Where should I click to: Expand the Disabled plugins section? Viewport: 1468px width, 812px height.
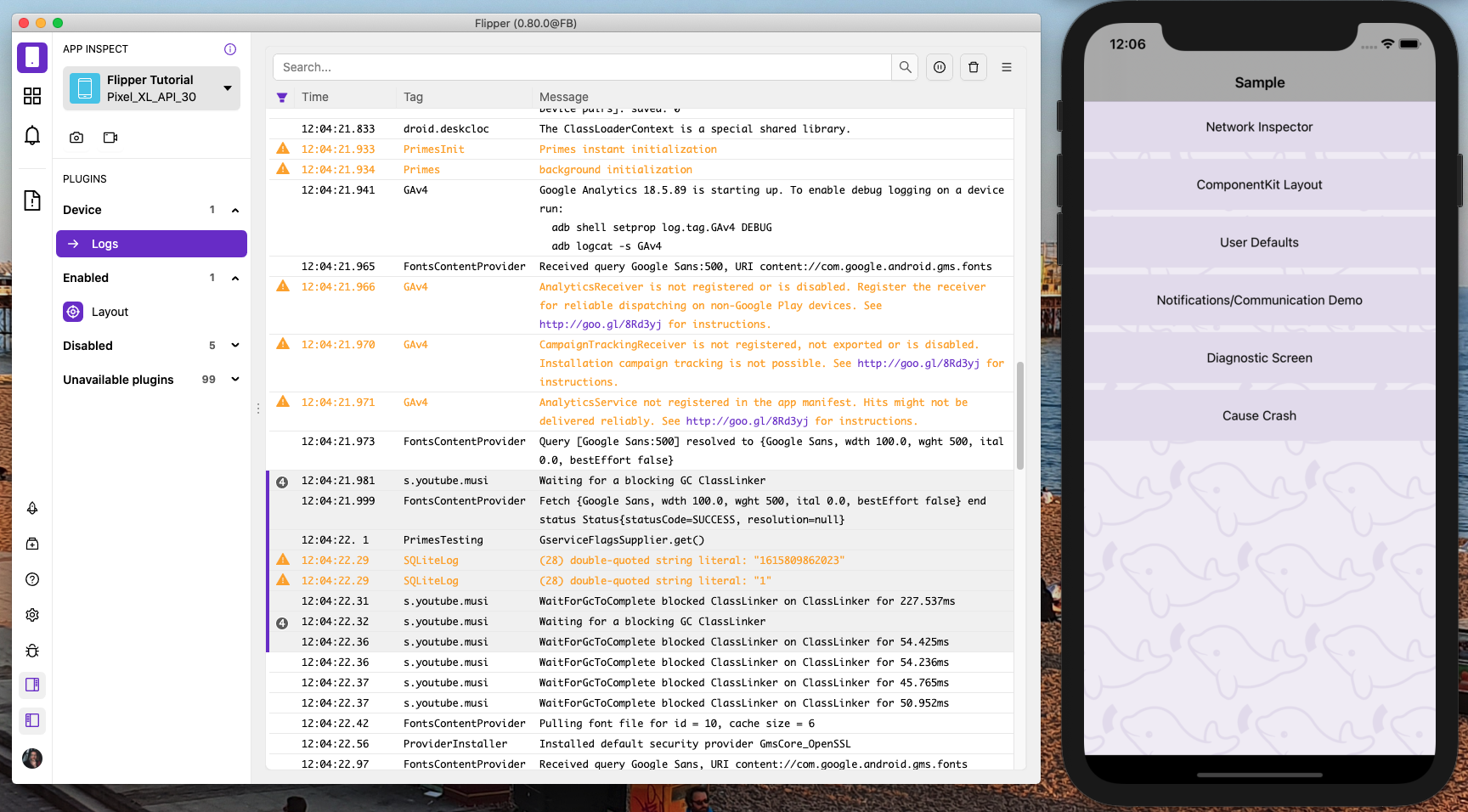point(235,346)
